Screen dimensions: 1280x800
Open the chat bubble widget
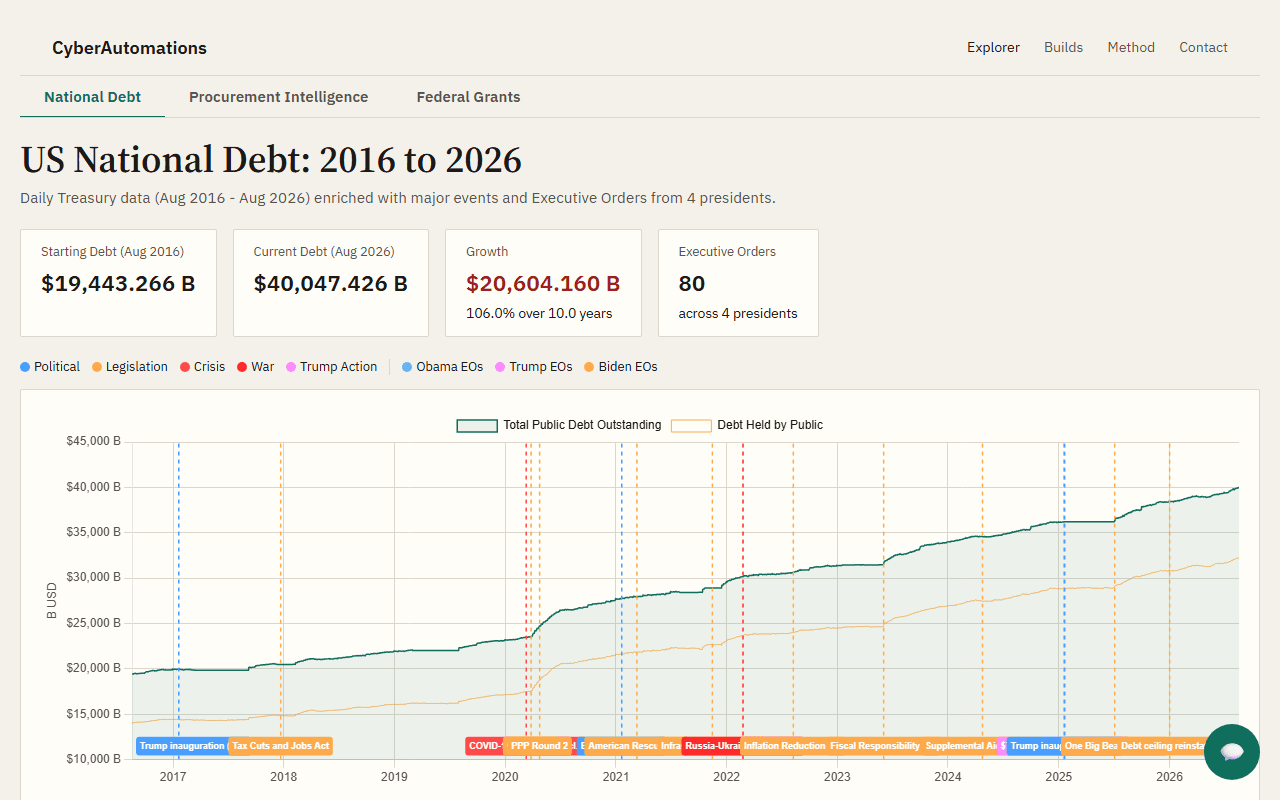[x=1232, y=752]
